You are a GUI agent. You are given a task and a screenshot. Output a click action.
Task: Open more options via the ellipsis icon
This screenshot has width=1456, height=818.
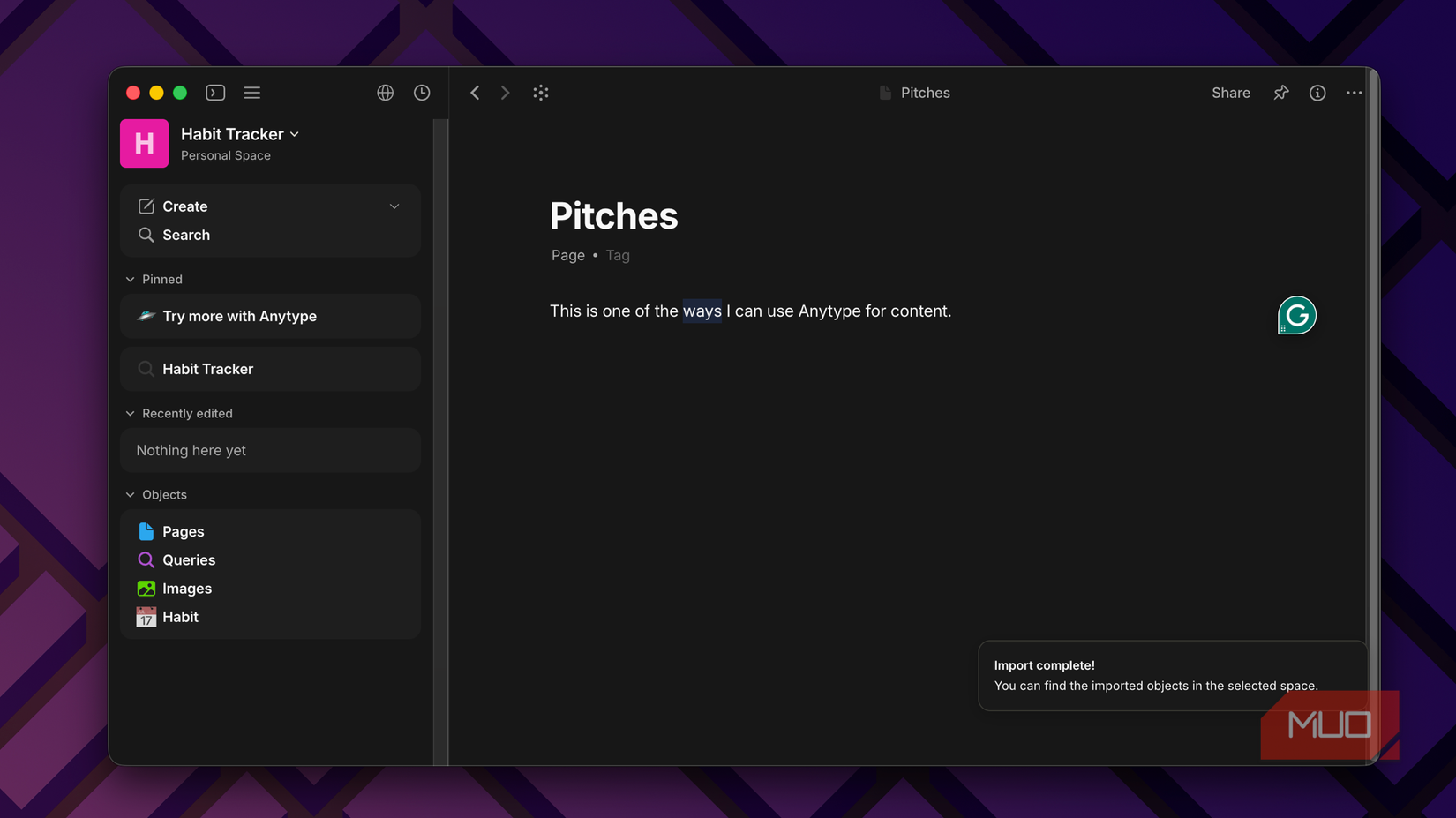click(x=1355, y=93)
